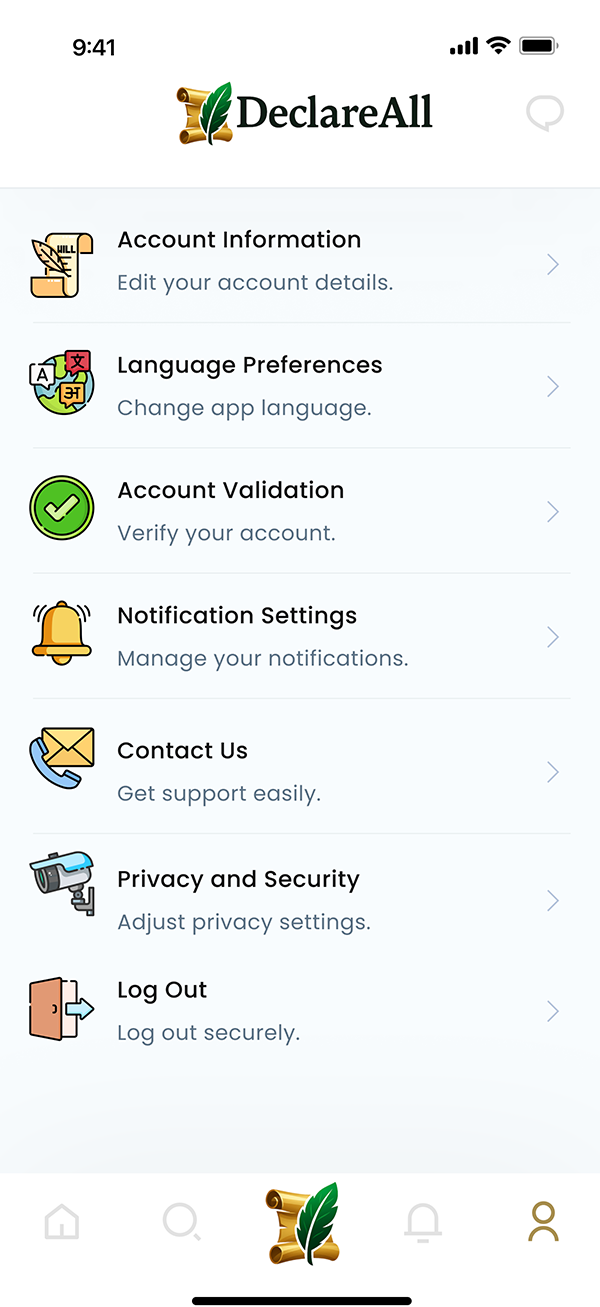600x1307 pixels.
Task: Switch to the Search tab
Action: 181,1222
